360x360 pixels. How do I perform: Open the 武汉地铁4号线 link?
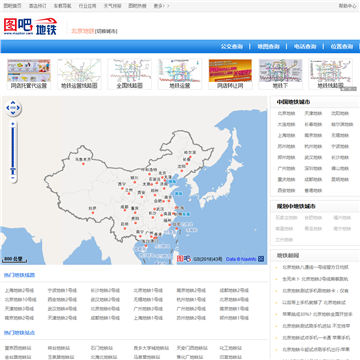(62, 309)
